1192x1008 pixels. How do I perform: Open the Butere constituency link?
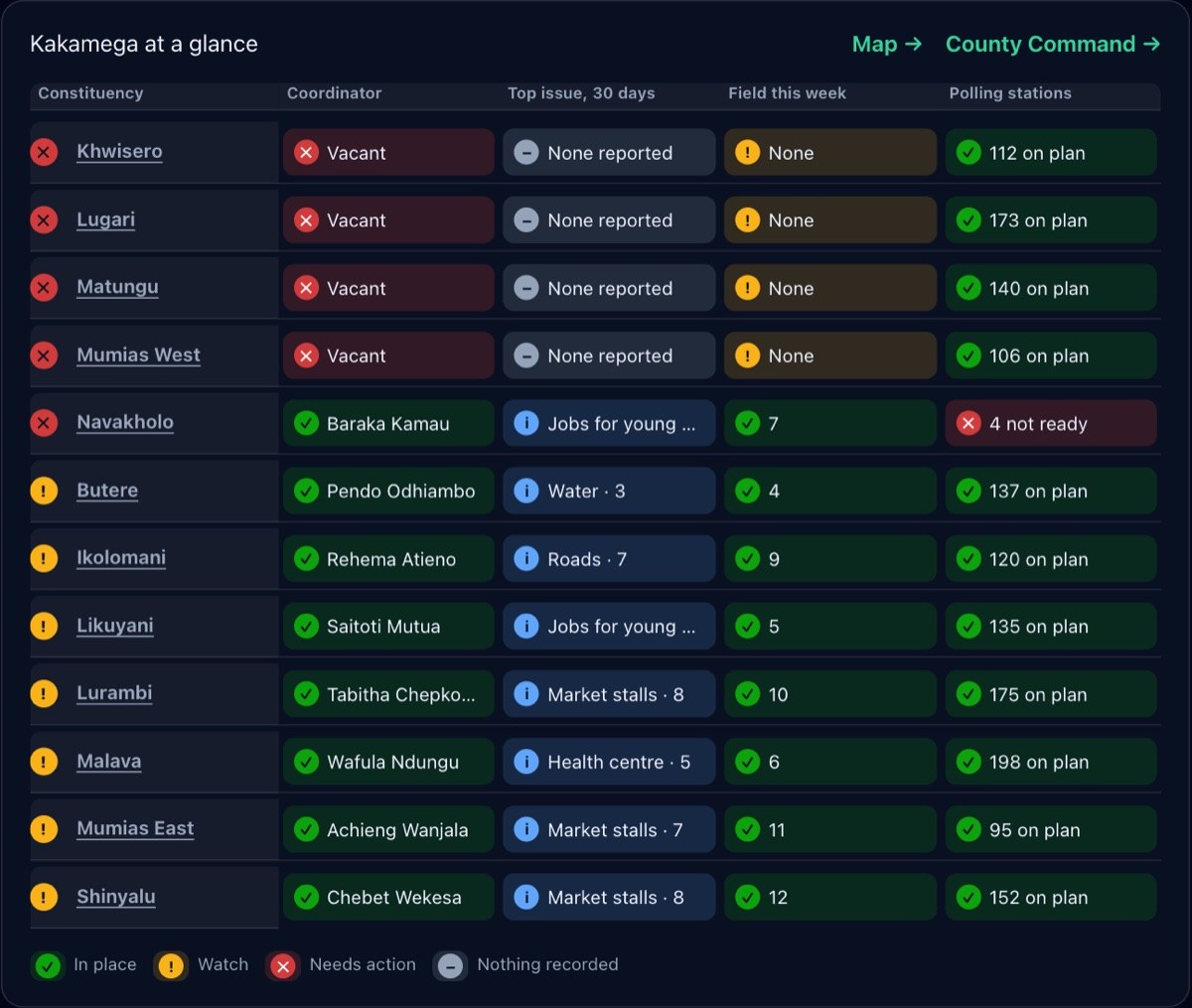coord(107,491)
